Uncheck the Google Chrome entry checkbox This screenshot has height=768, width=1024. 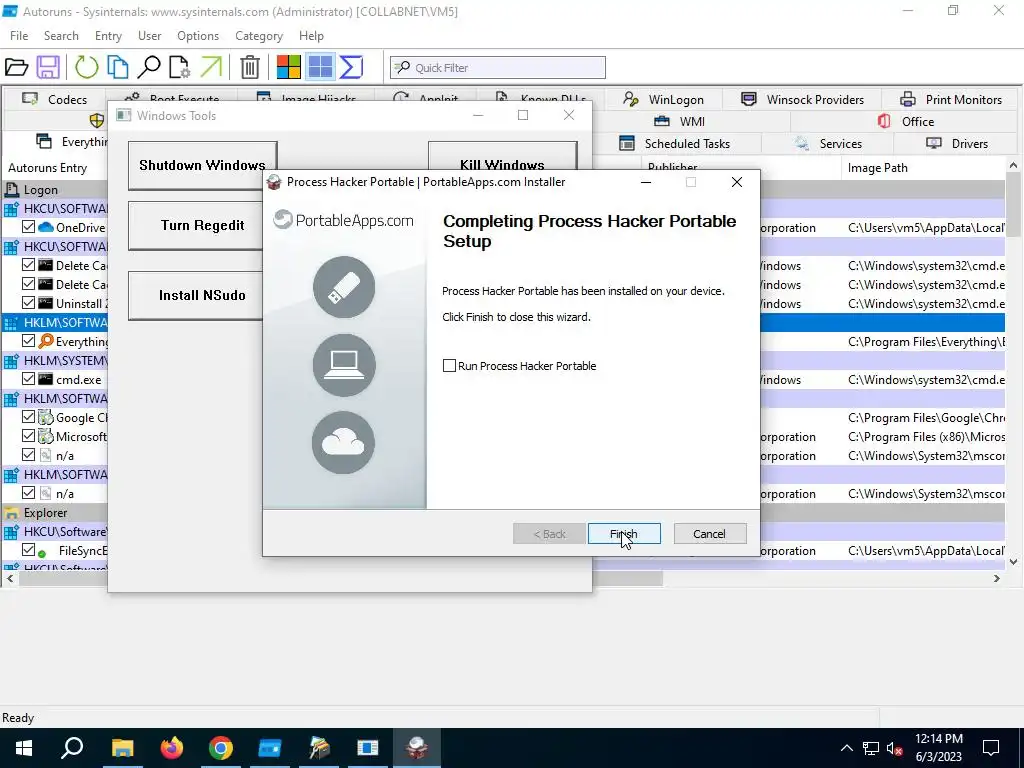(x=28, y=417)
